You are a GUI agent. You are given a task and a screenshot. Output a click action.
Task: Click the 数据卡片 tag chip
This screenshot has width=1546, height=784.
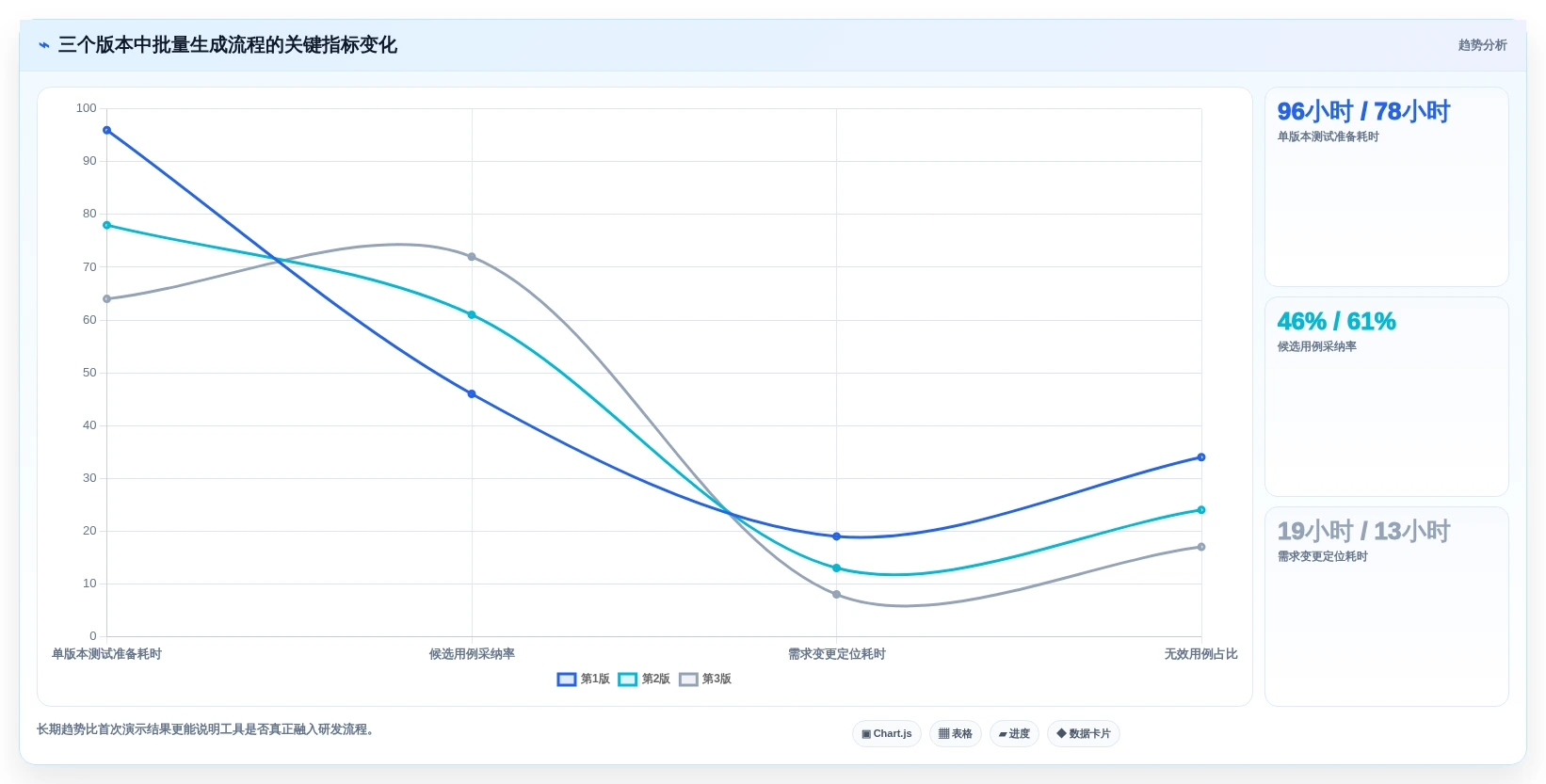[x=1084, y=734]
